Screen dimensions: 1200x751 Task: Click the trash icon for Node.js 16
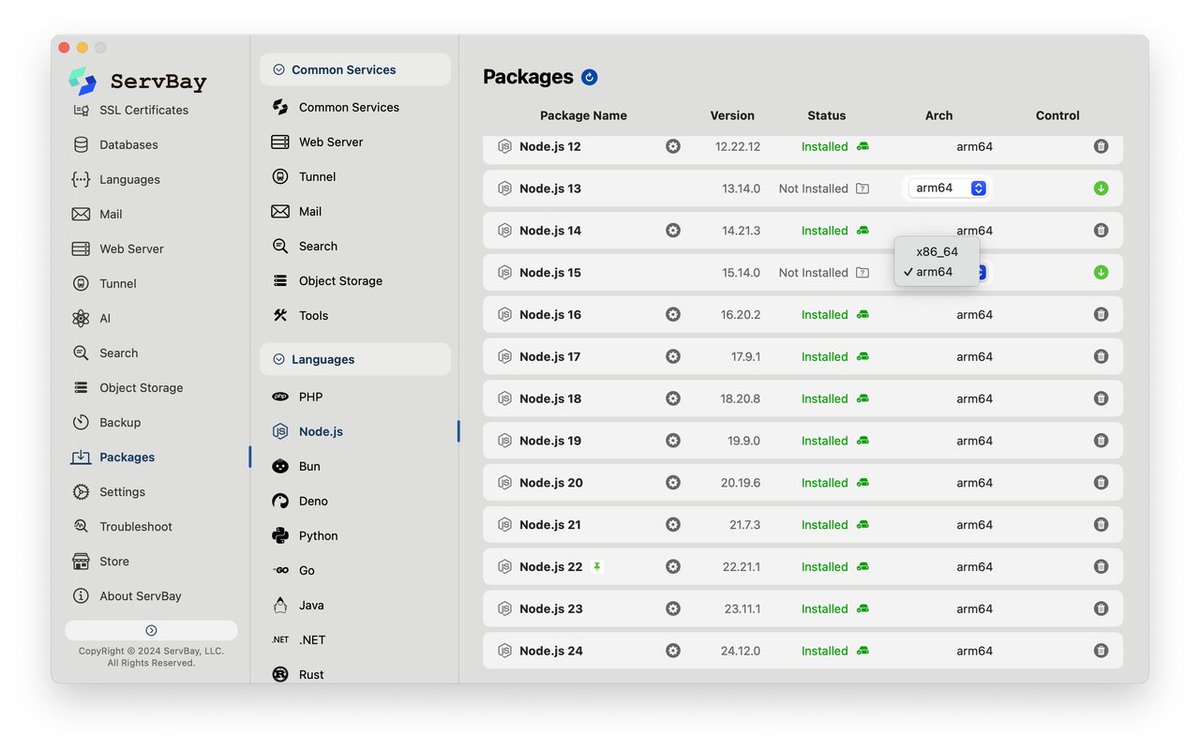[x=1101, y=314]
